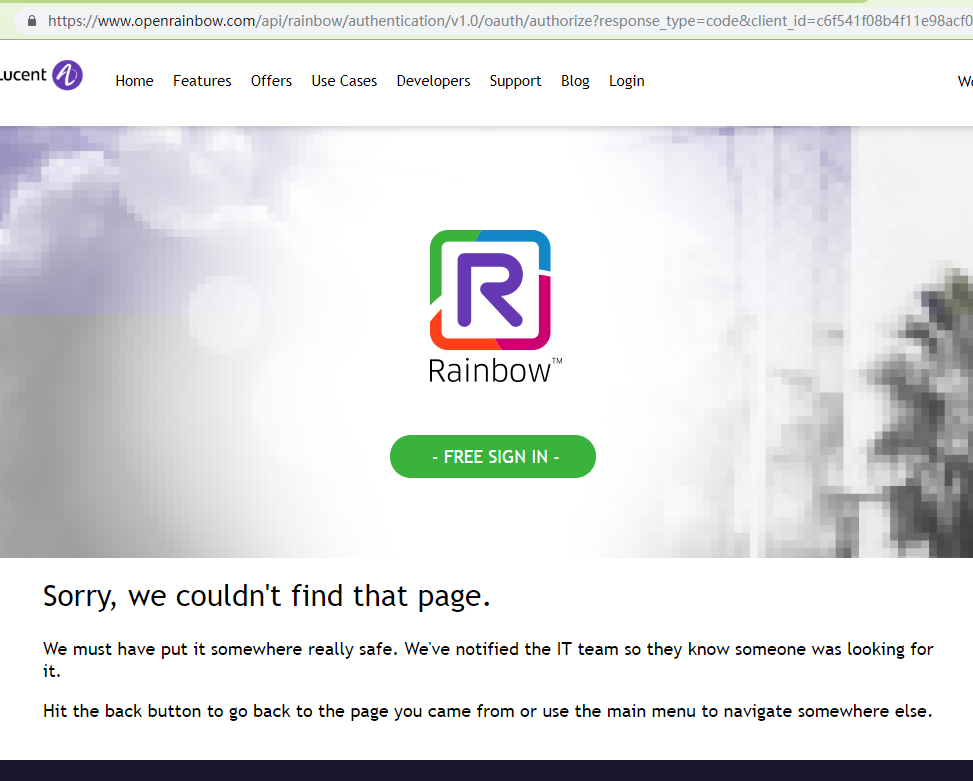The width and height of the screenshot is (973, 781).
Task: Navigate to Use Cases
Action: coord(344,81)
